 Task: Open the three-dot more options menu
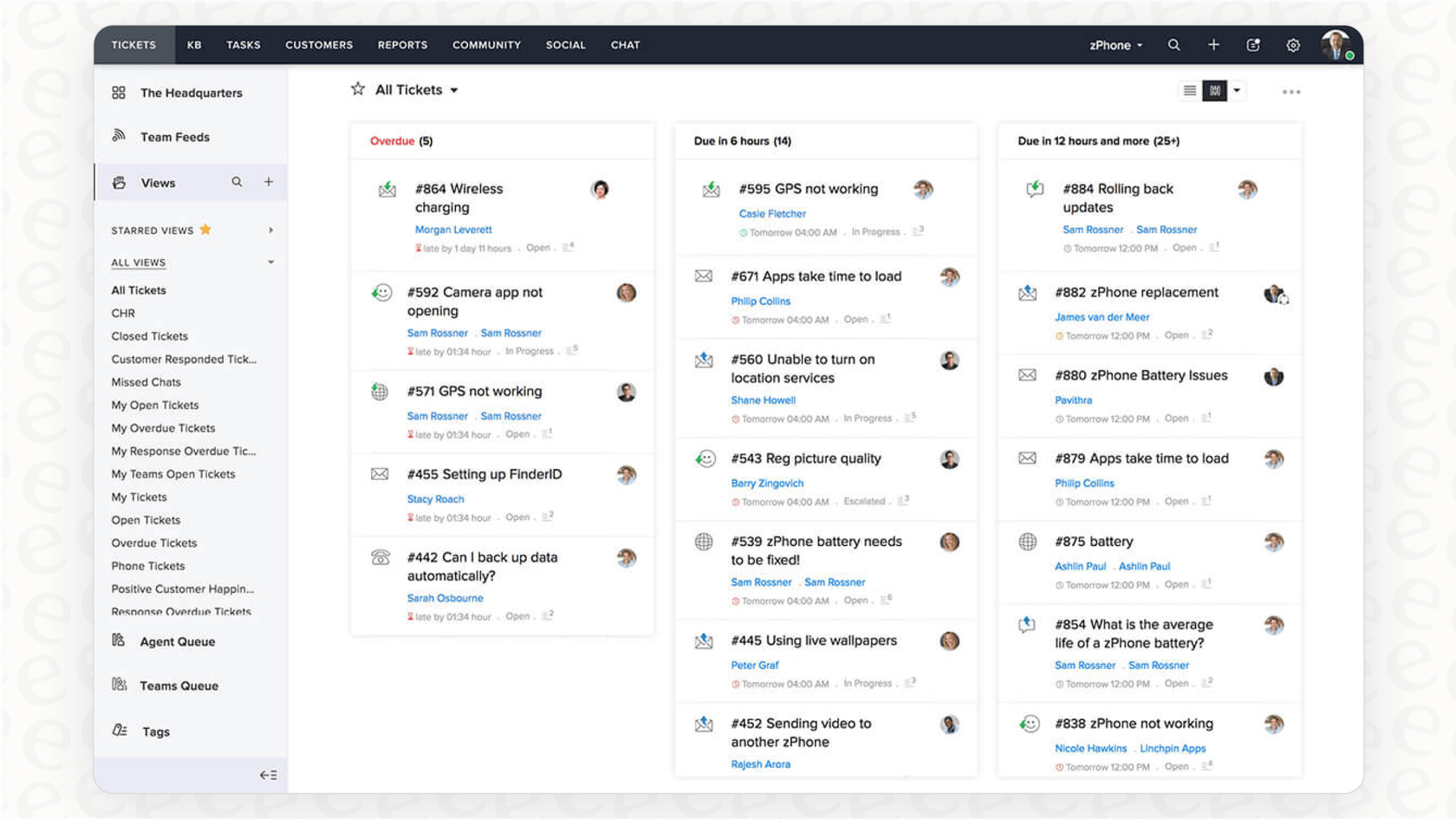click(1290, 92)
